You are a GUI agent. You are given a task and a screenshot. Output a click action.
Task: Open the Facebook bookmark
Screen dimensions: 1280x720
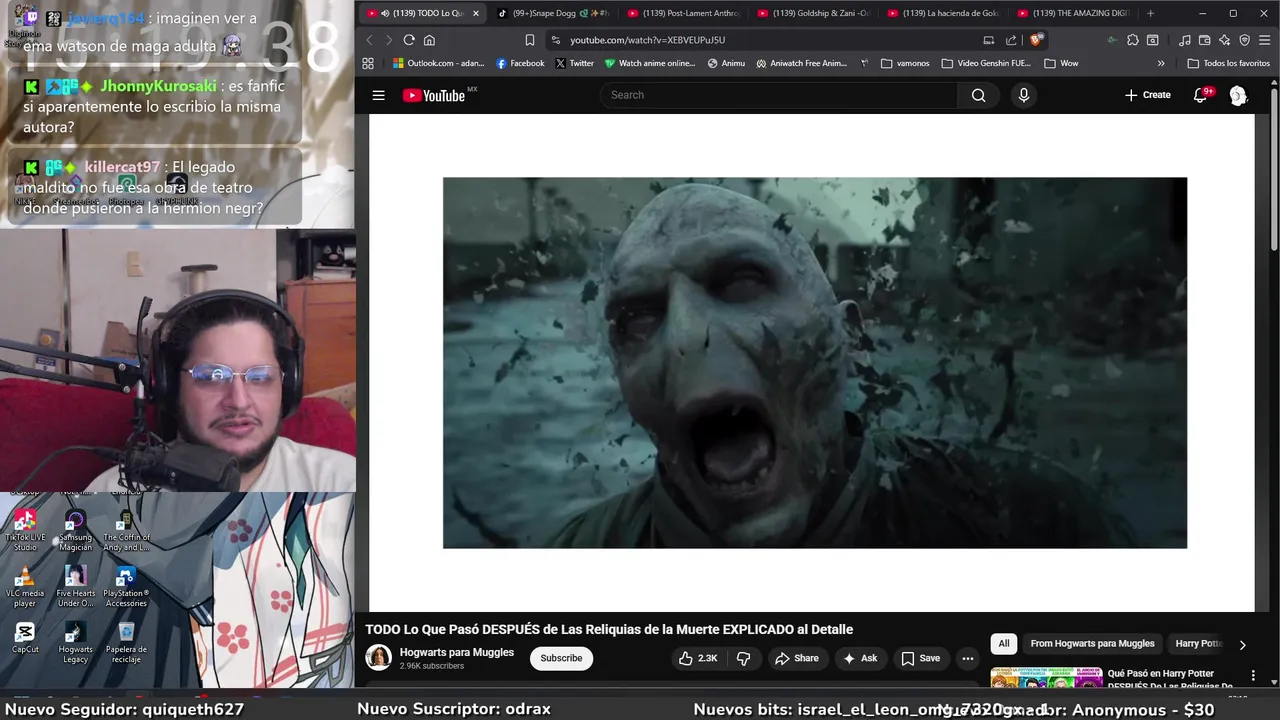520,63
